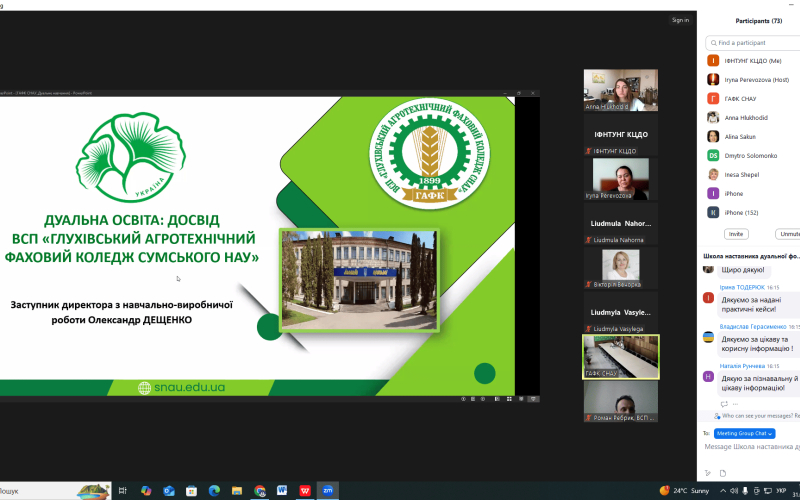Viewport: 800px width, 500px height.
Task: Select host Iryna Perevozova in the participants list
Action: [753, 80]
